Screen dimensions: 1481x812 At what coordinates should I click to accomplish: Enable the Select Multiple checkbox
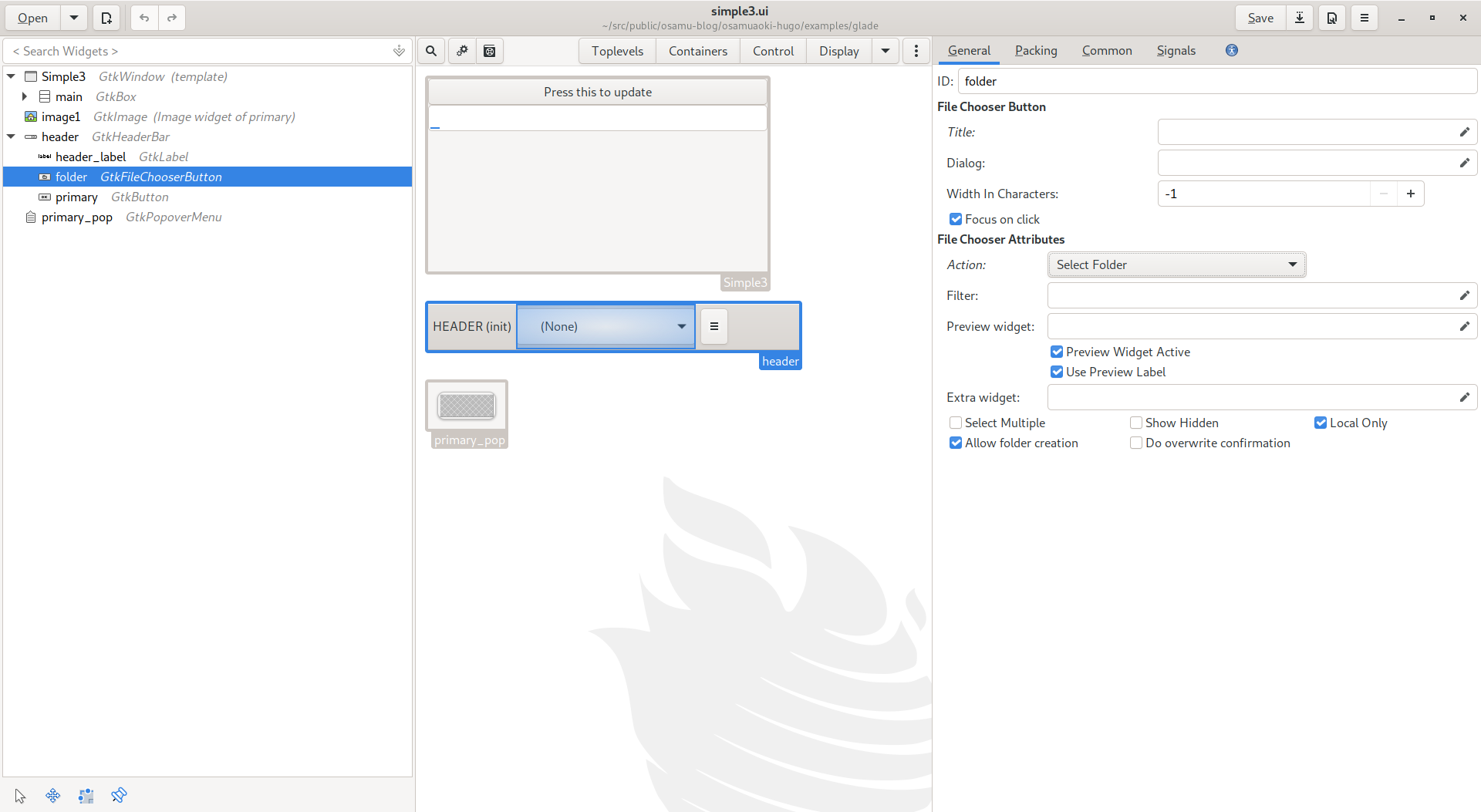click(x=956, y=423)
